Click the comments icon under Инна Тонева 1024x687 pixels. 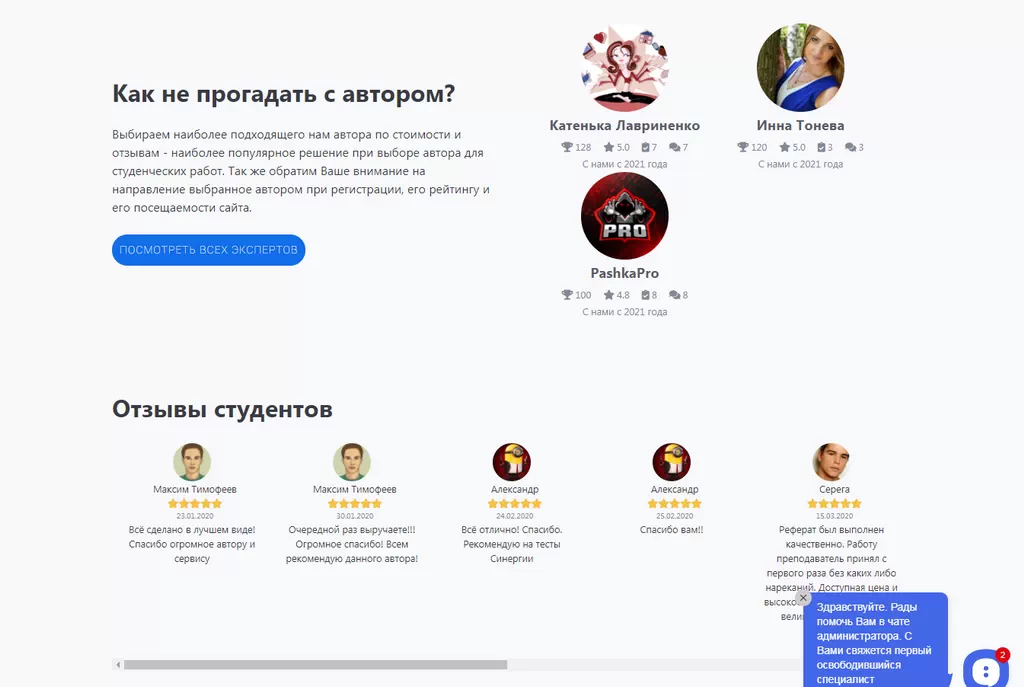(x=850, y=147)
